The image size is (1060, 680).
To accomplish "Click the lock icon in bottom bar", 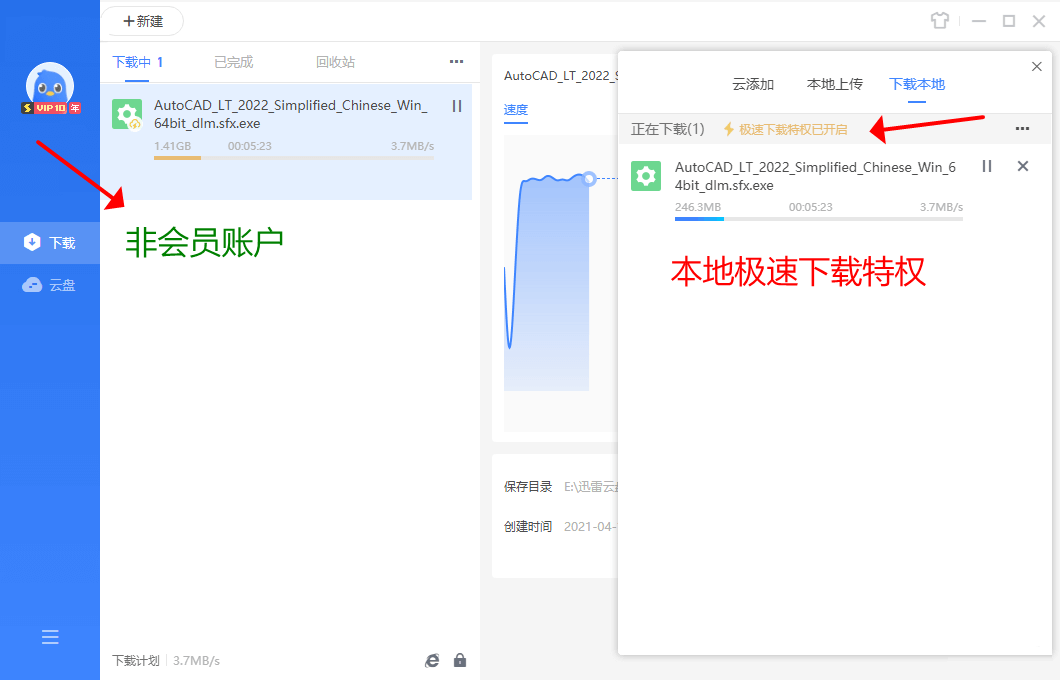I will (460, 660).
